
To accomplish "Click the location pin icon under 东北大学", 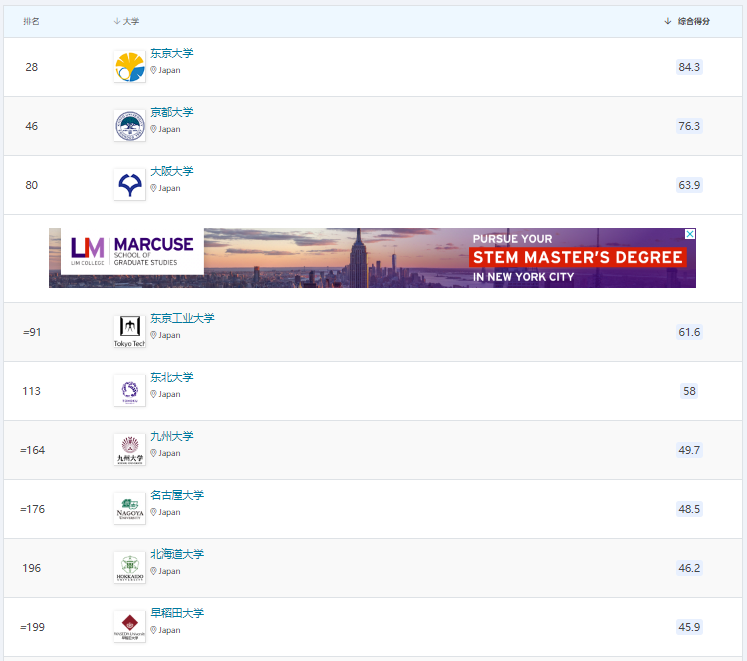I will click(x=153, y=394).
